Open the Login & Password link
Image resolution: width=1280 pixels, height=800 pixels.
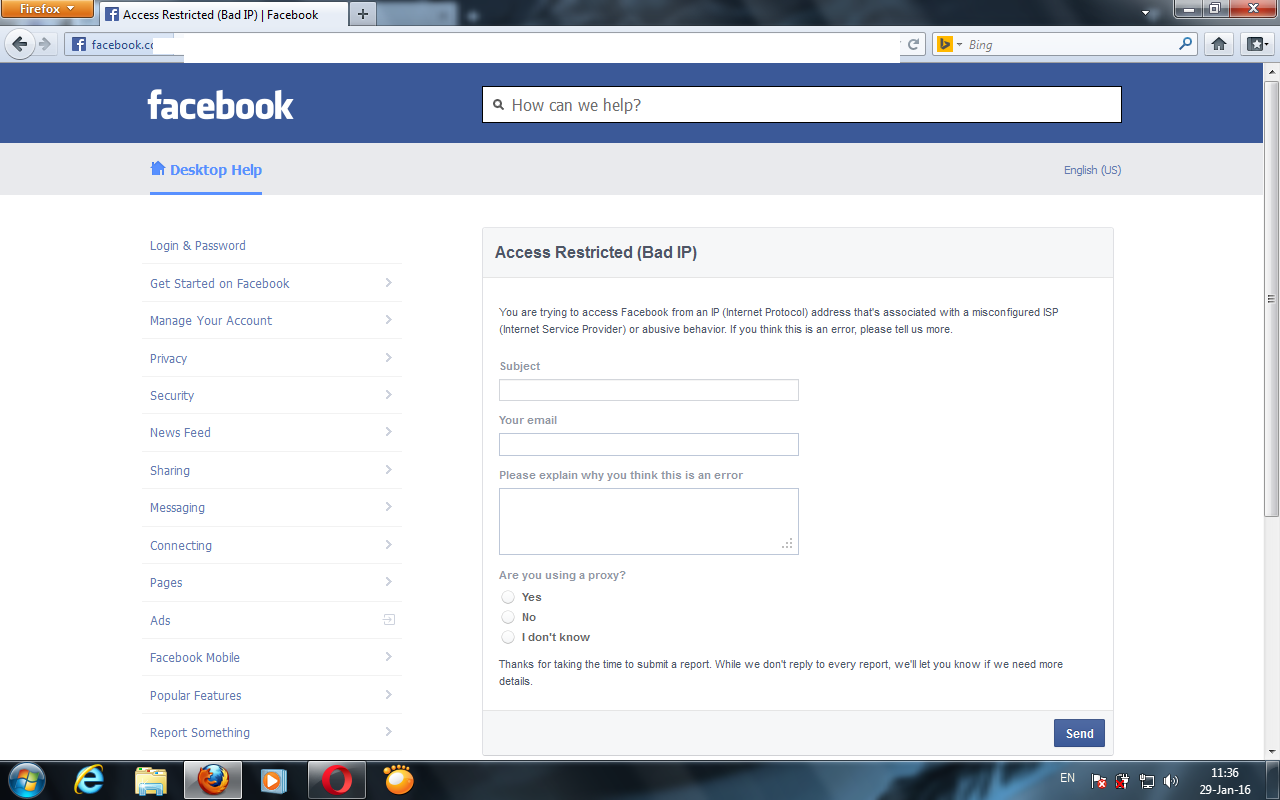(198, 246)
